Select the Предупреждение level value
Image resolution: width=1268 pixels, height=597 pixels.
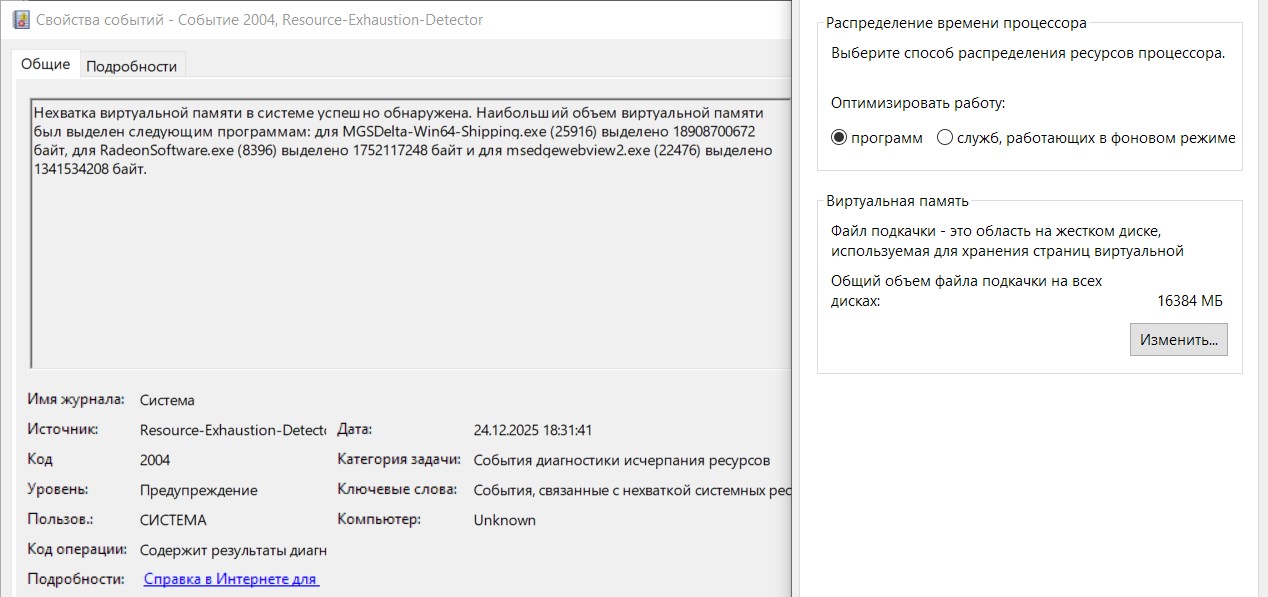tap(198, 490)
